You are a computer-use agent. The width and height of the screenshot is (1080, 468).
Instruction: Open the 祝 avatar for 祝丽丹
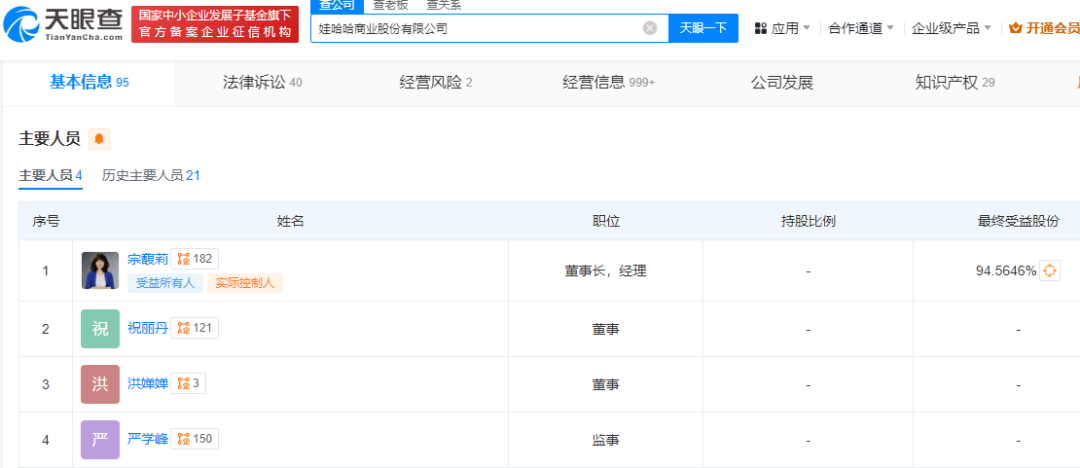coord(101,329)
